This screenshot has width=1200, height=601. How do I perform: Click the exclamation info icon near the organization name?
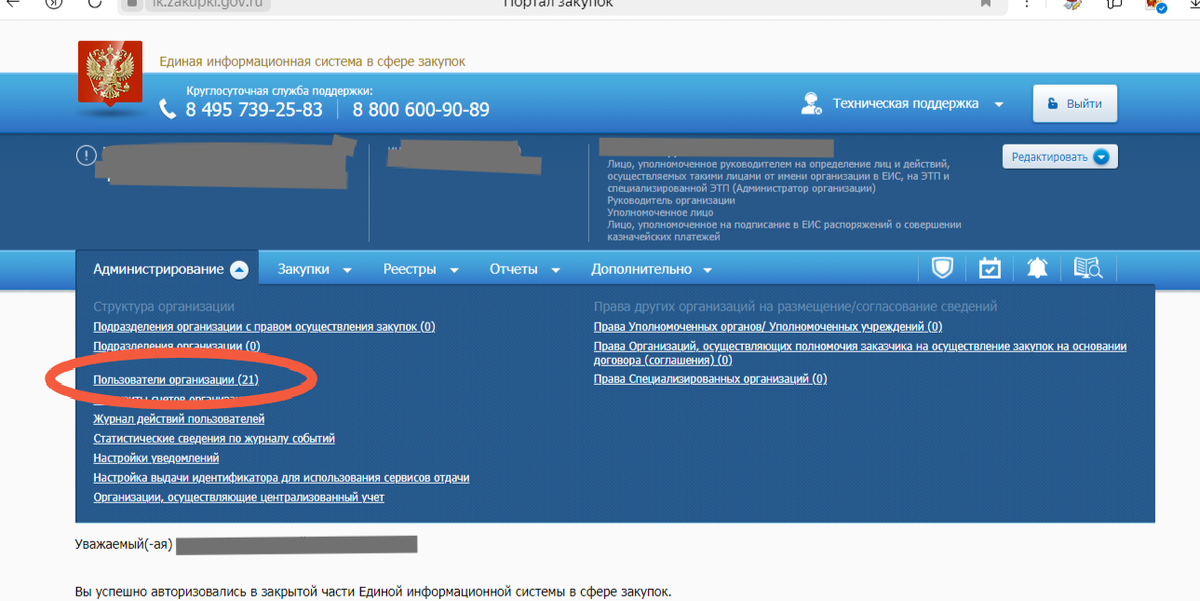(86, 155)
